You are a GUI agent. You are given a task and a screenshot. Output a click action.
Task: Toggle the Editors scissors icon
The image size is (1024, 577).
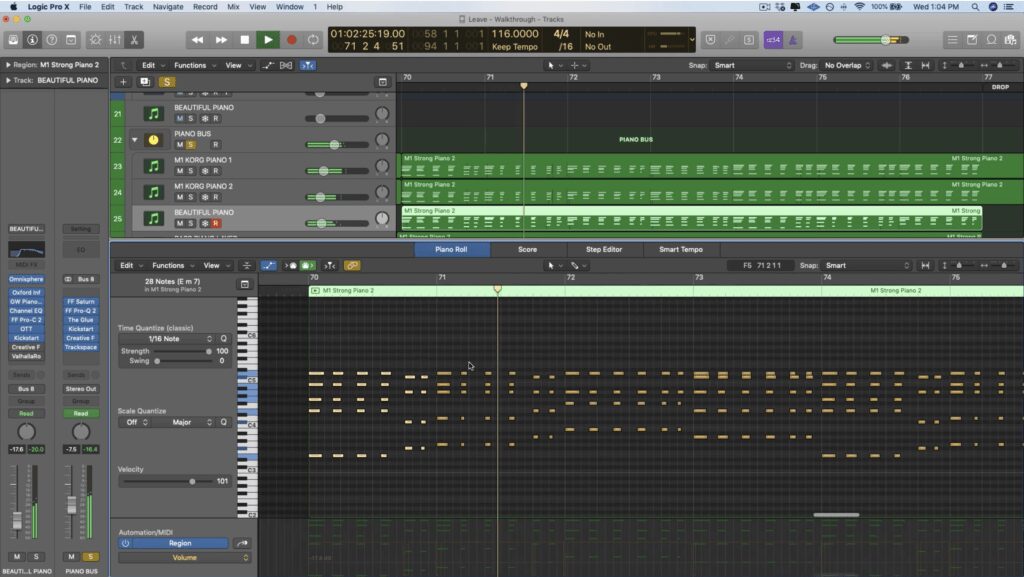pos(134,40)
